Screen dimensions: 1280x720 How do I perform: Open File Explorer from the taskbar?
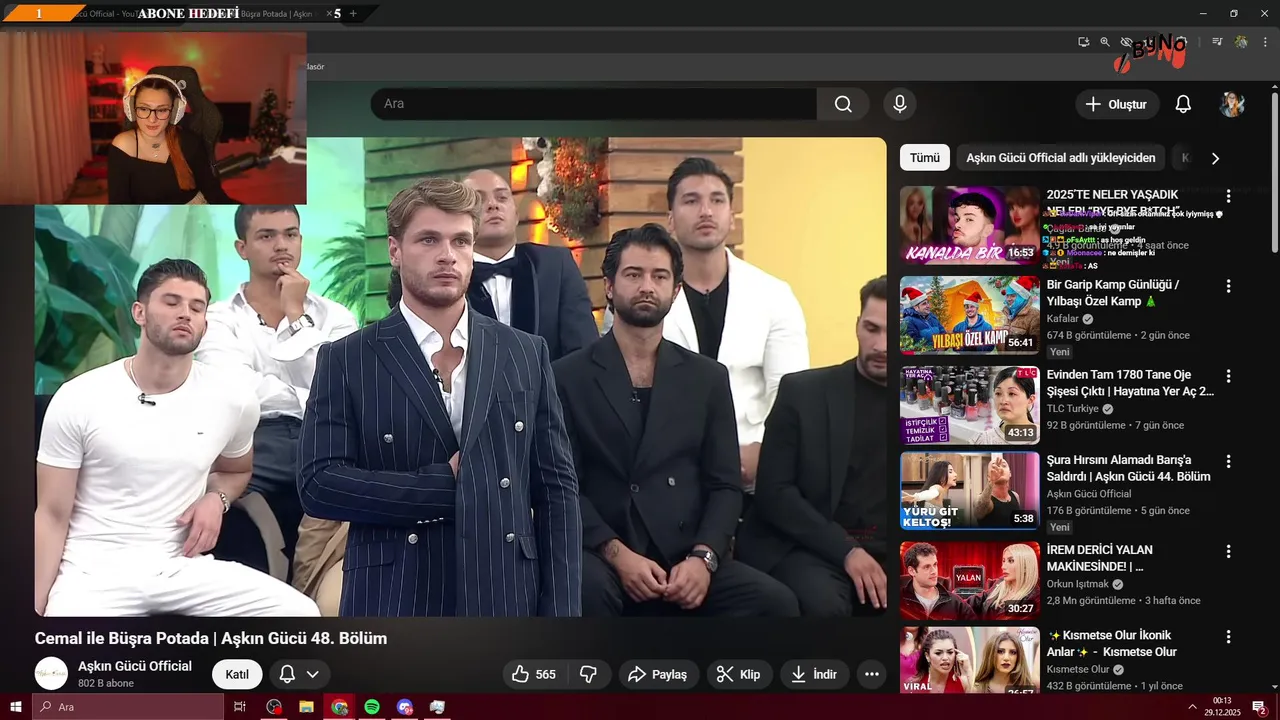coord(306,707)
